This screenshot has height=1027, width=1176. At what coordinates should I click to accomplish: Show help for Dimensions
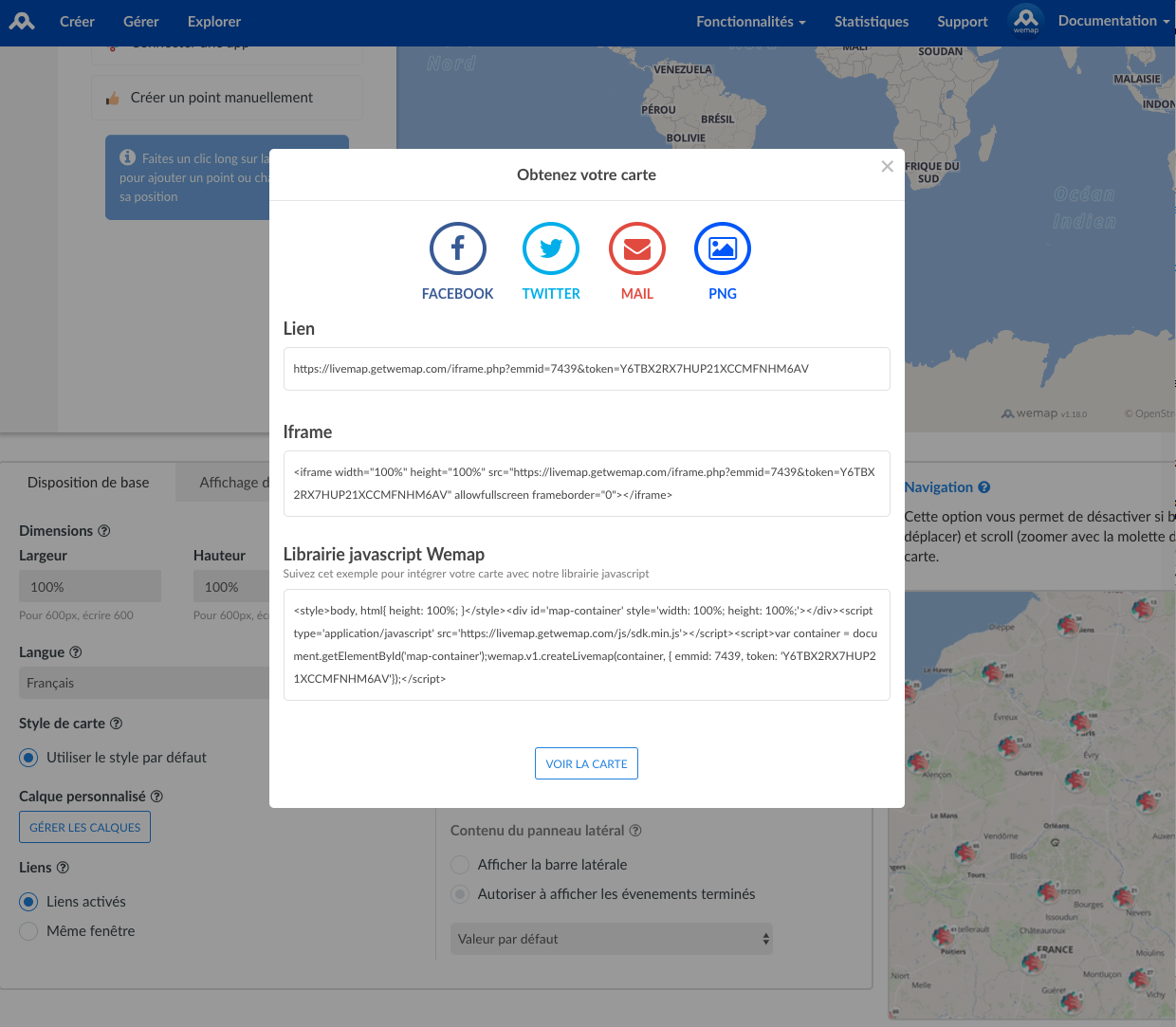click(x=104, y=531)
